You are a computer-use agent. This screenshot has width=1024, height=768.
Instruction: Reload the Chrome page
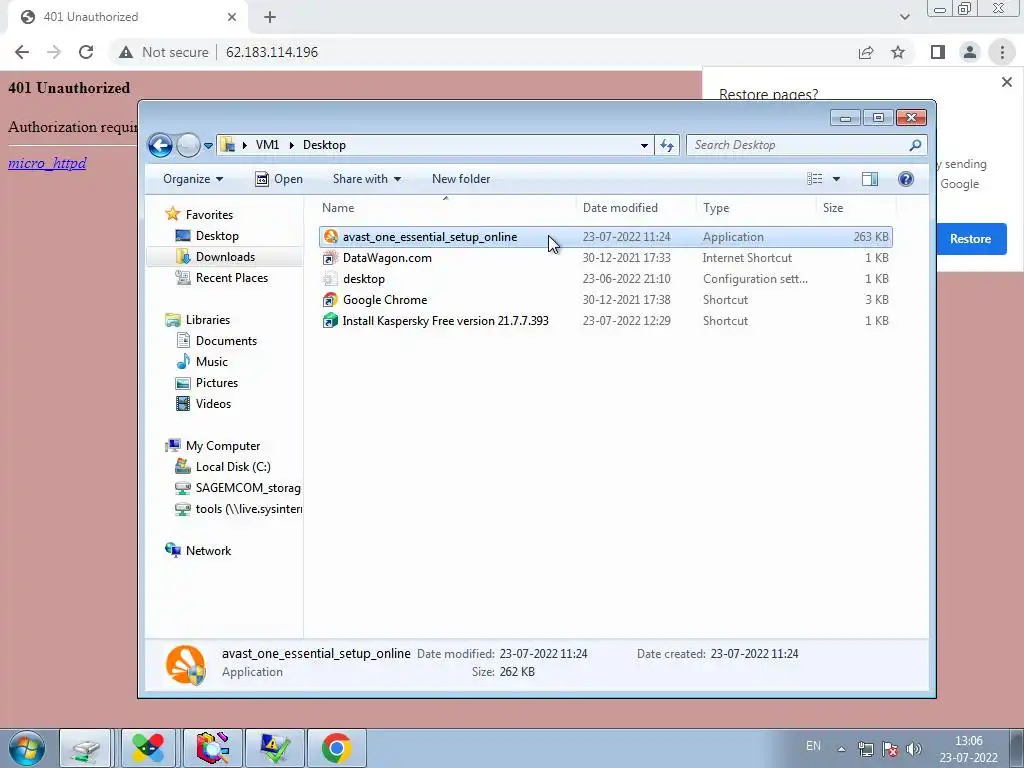[x=86, y=52]
